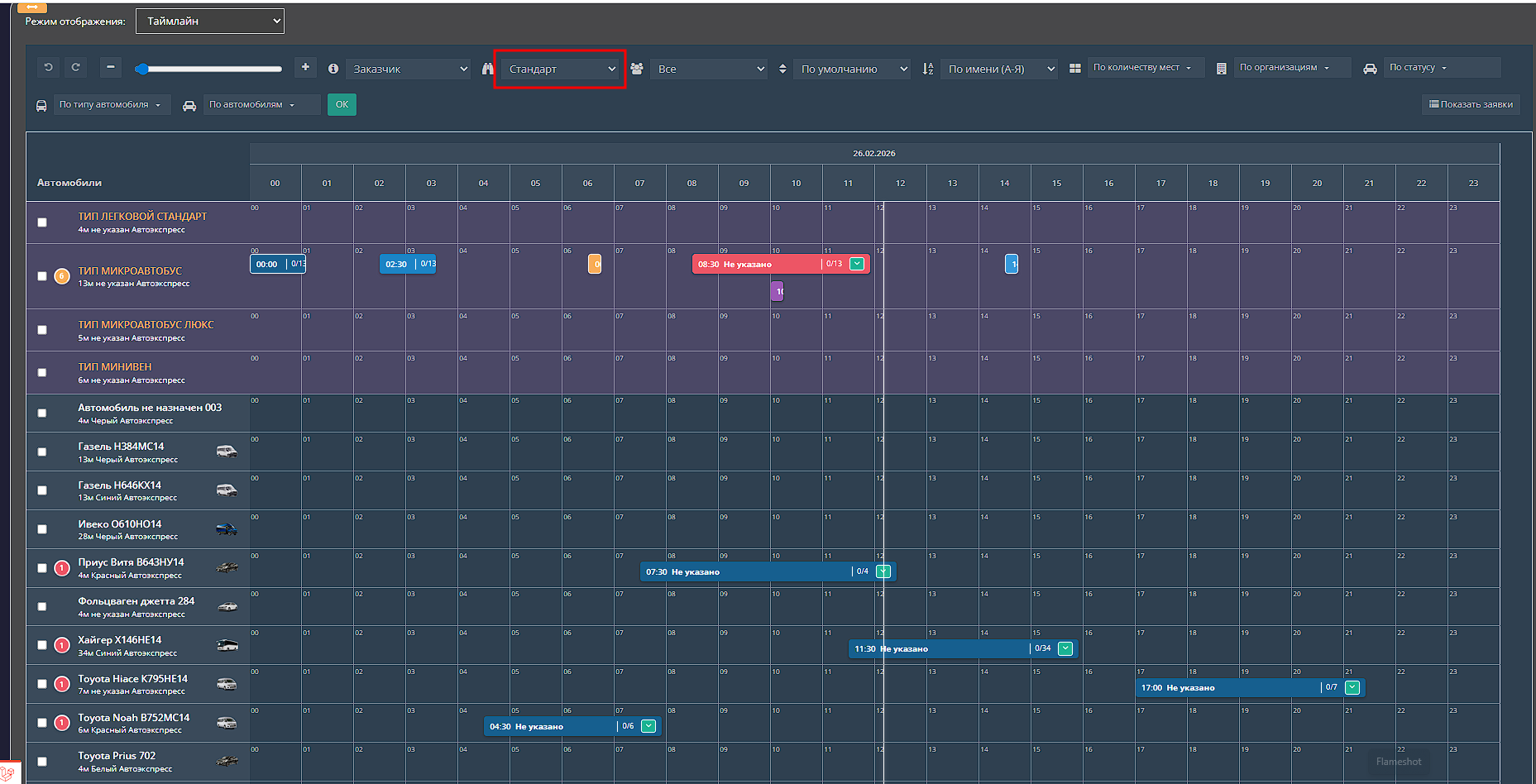Viewport: 1536px width, 784px height.
Task: Select the Toyota Prius 702 checkbox
Action: pyautogui.click(x=42, y=761)
